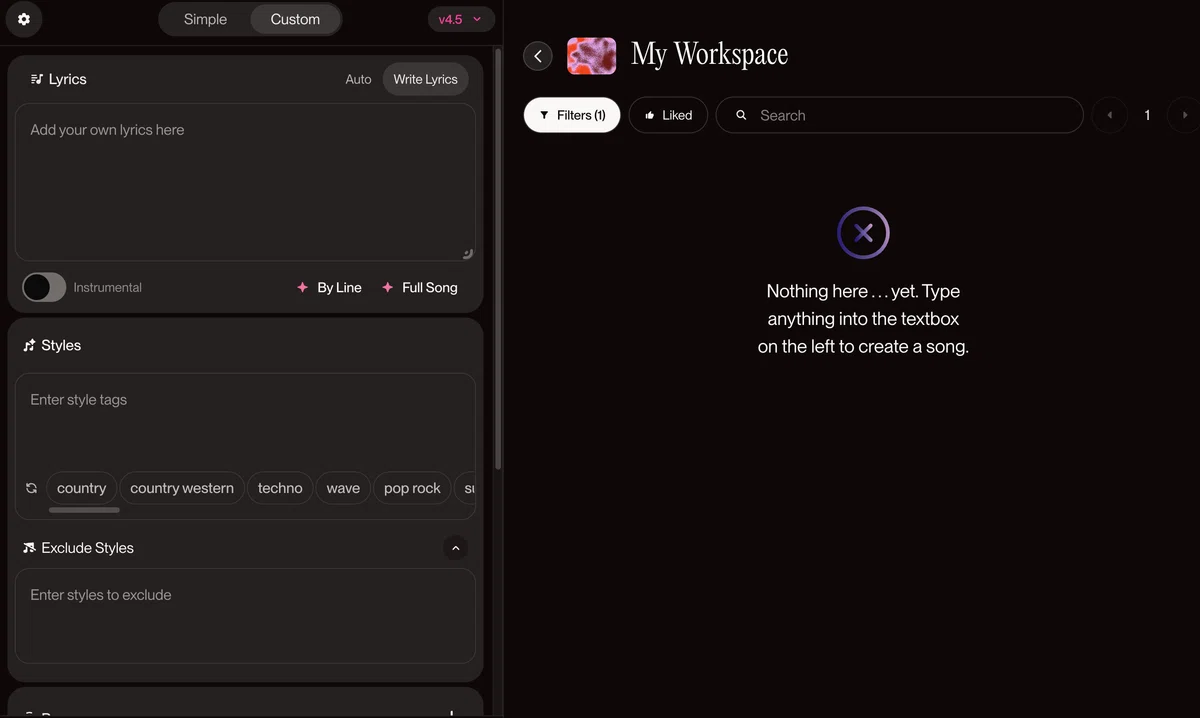
Task: Select the Custom mode tab
Action: pyautogui.click(x=295, y=19)
